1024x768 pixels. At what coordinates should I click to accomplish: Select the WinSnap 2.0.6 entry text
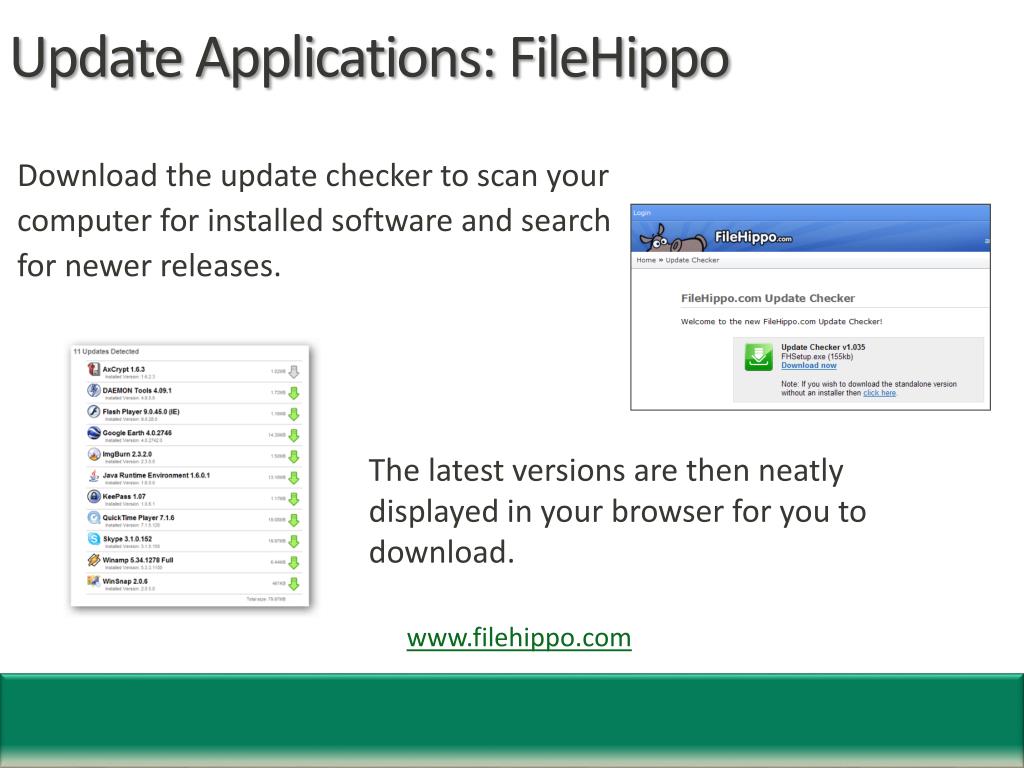[125, 581]
